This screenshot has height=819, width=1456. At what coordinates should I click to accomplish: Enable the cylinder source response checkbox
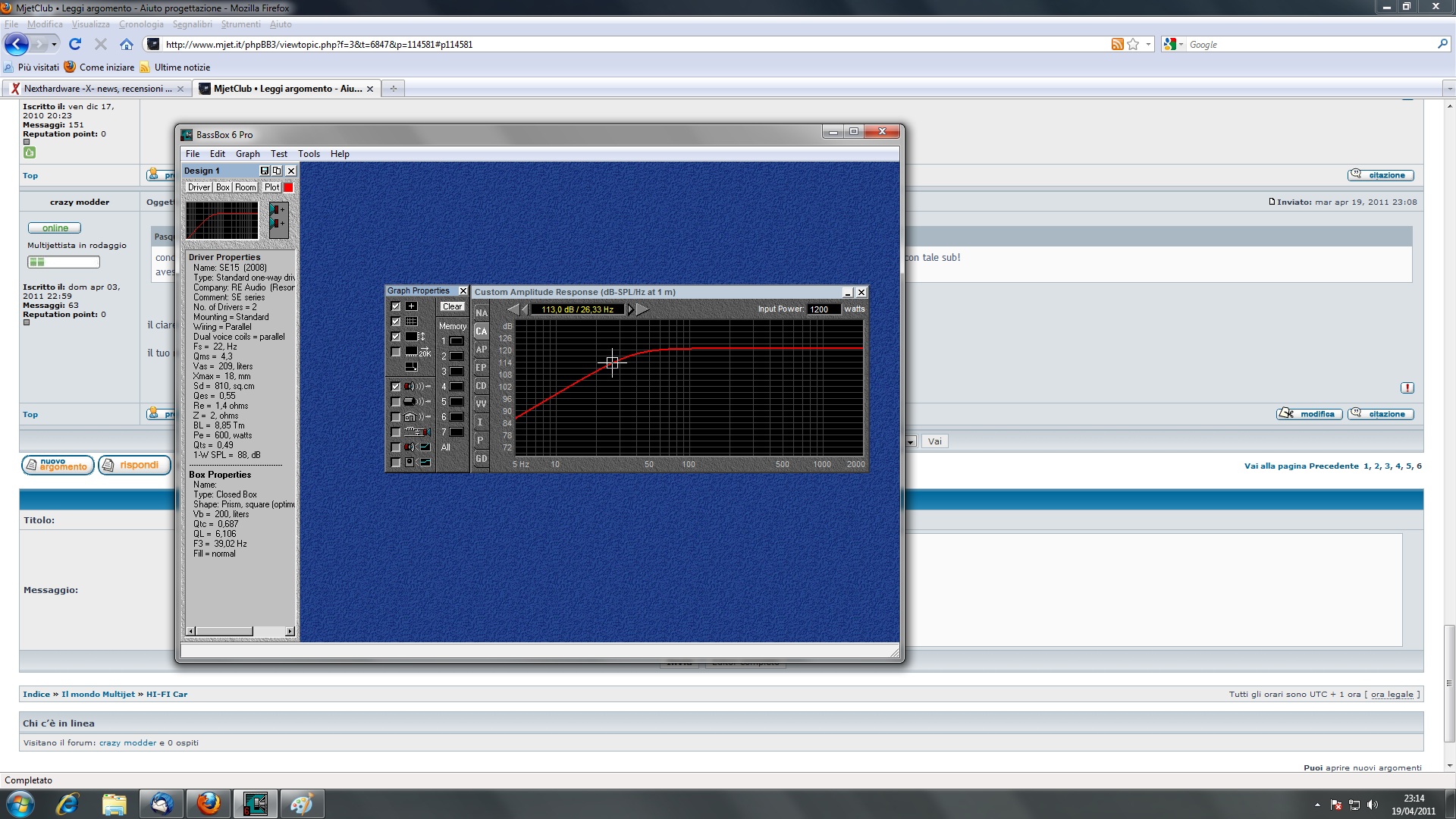click(x=395, y=402)
